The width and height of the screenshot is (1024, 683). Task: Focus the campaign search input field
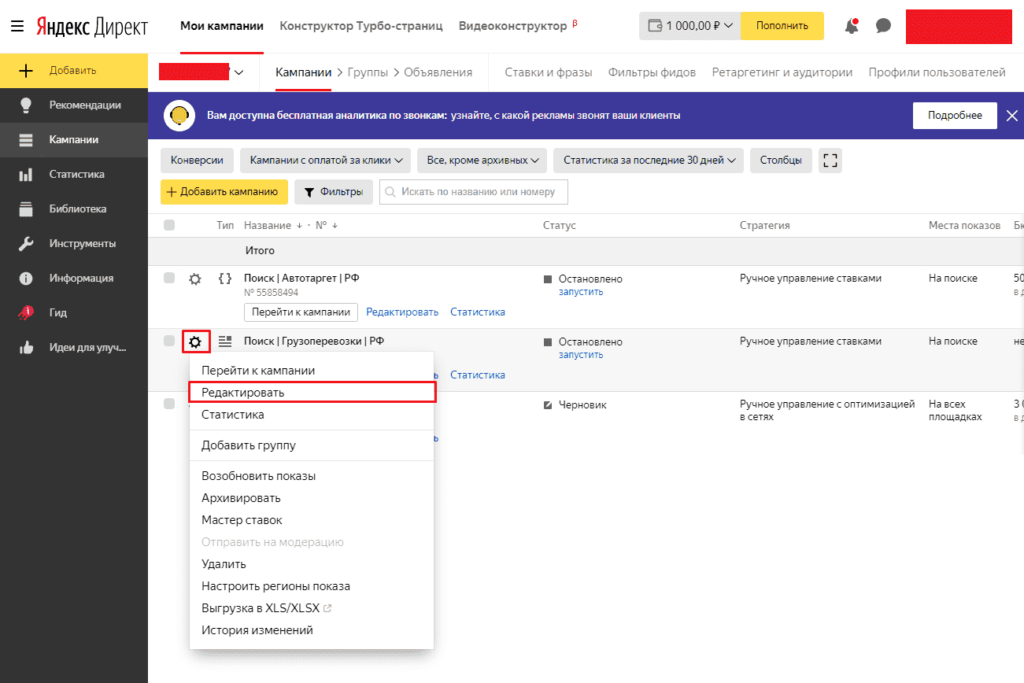click(473, 192)
